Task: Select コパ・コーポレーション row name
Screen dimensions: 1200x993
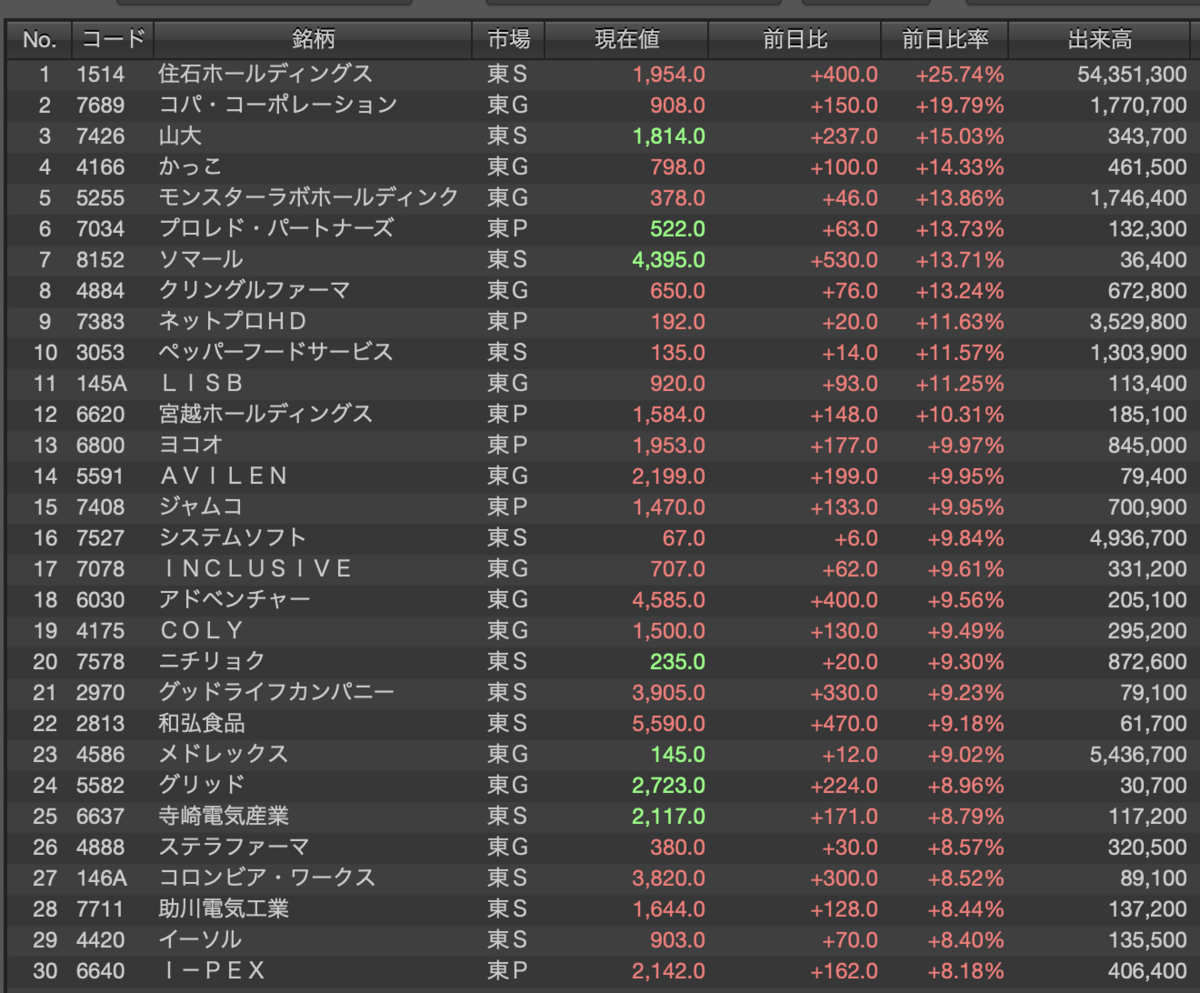Action: [x=278, y=105]
